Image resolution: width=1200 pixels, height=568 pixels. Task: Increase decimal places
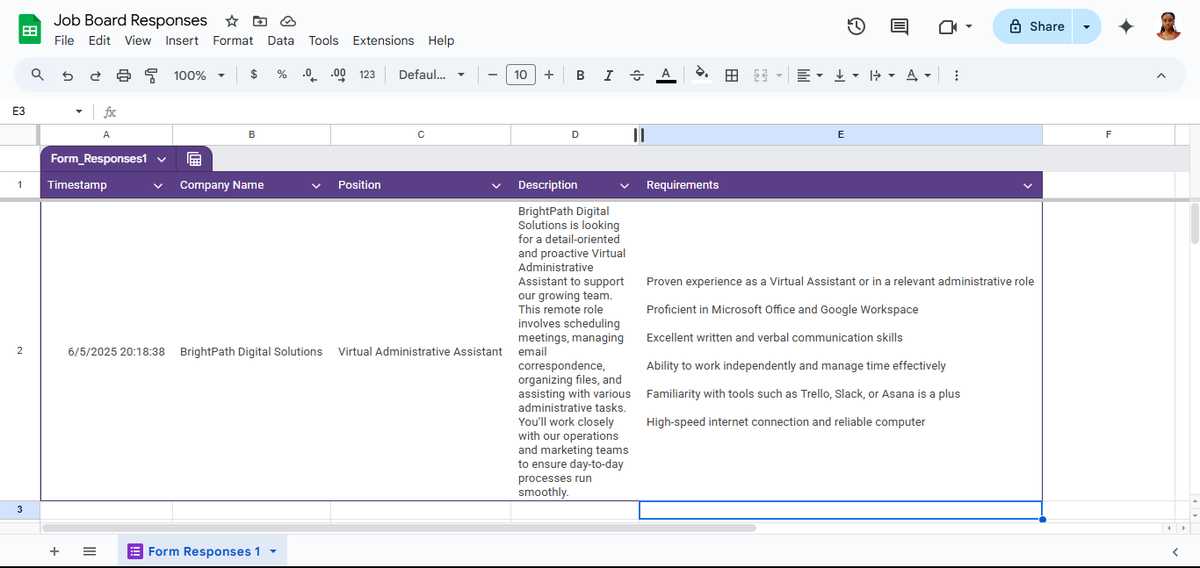(x=338, y=74)
